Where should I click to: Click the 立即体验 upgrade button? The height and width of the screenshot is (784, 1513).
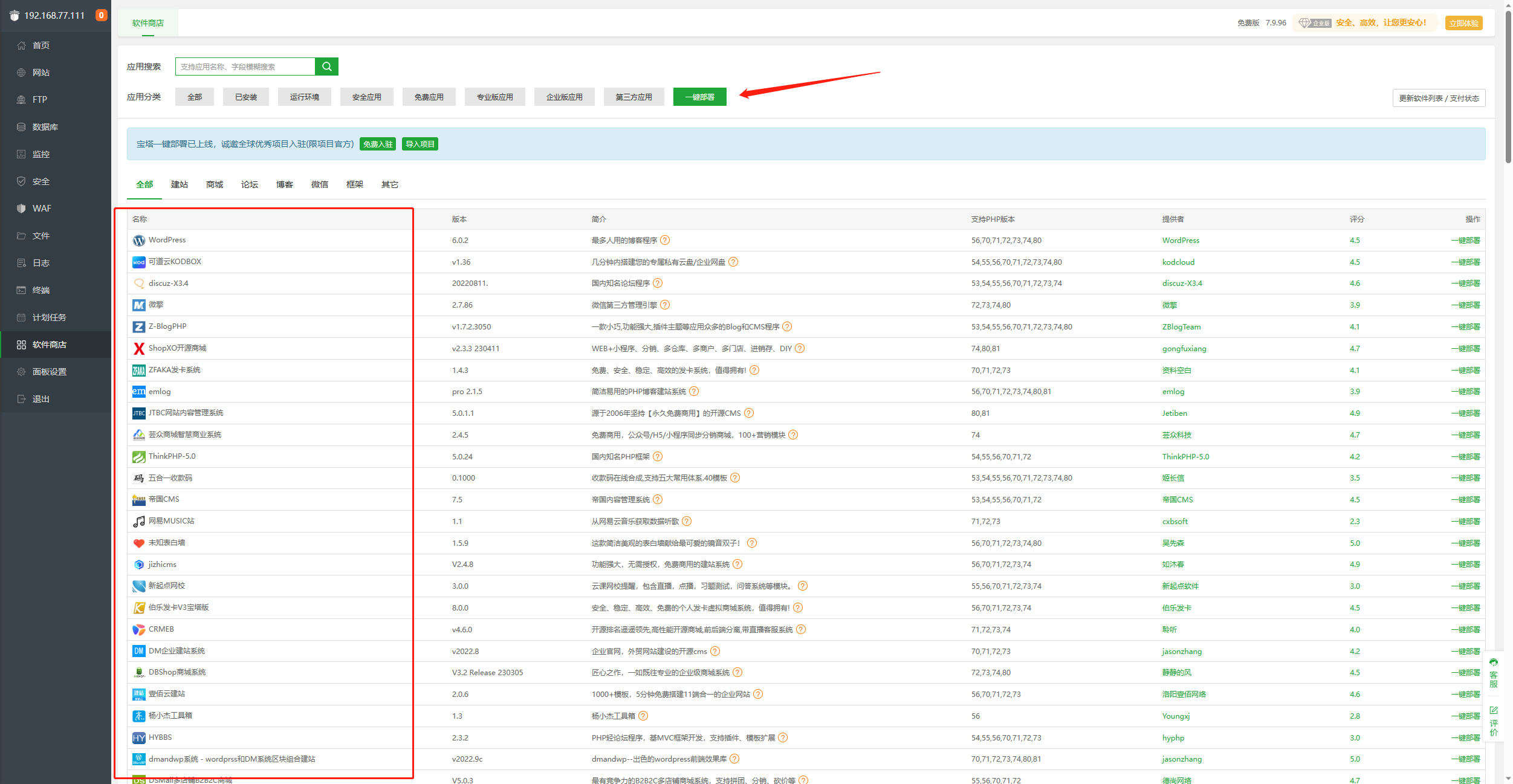pyautogui.click(x=1464, y=23)
